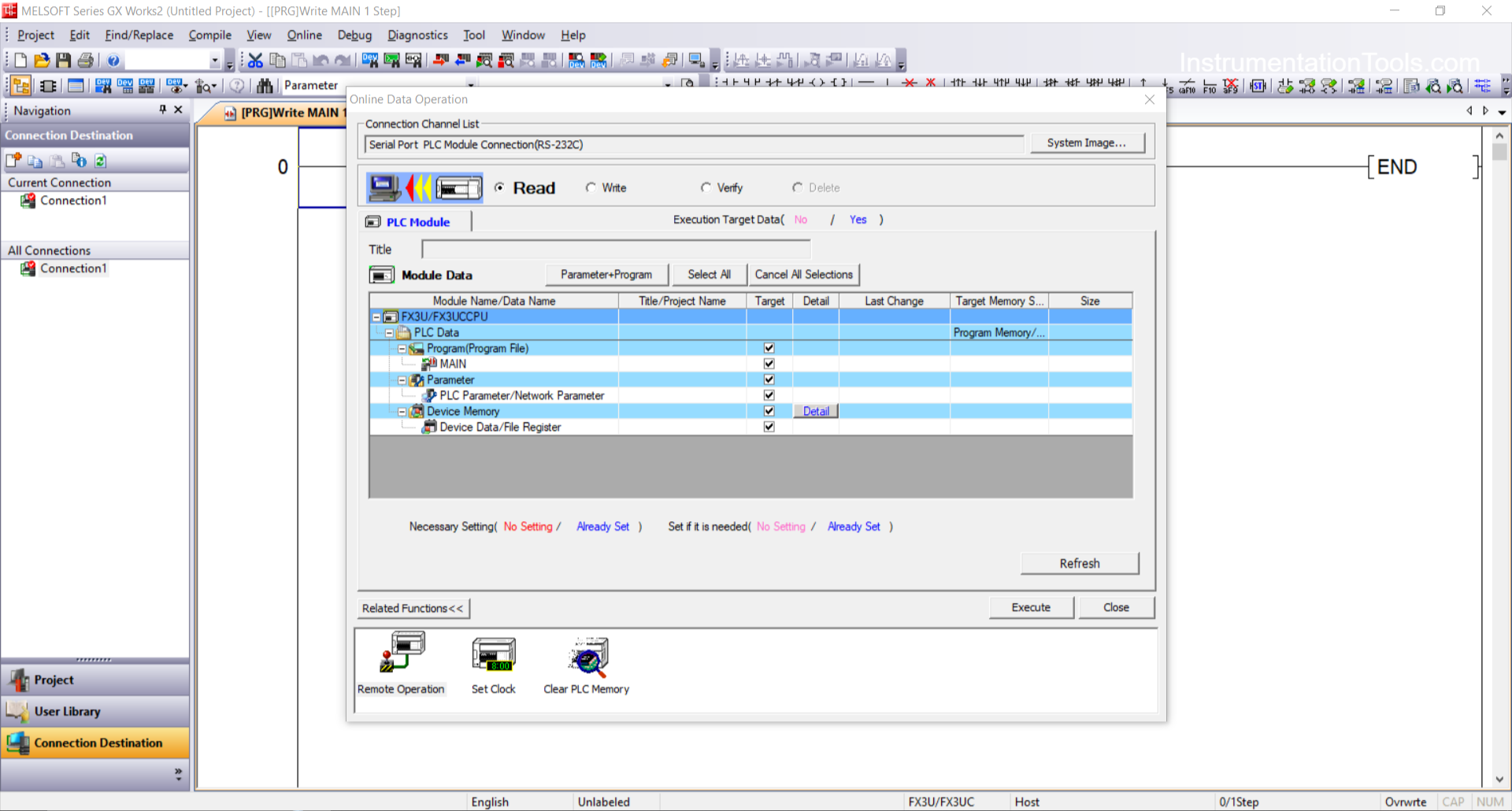This screenshot has height=811, width=1512.
Task: Click the Save floppy disk icon
Action: pyautogui.click(x=64, y=61)
